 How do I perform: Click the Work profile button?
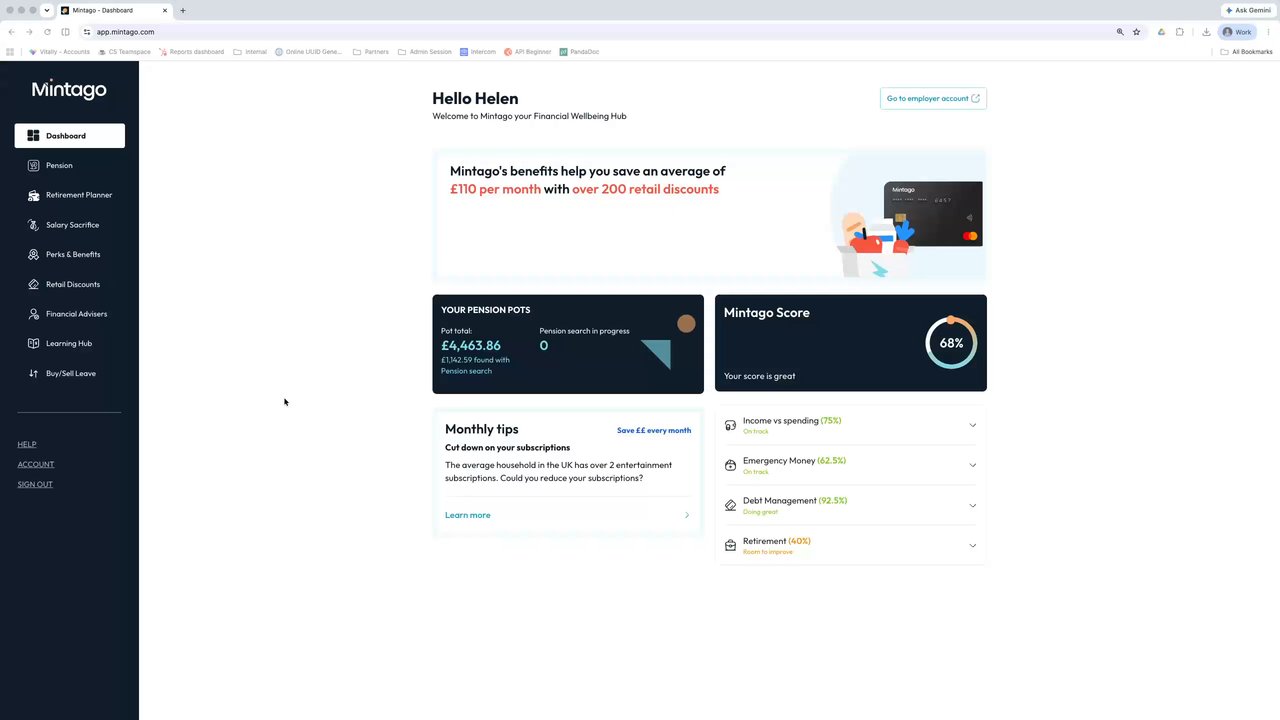point(1238,32)
